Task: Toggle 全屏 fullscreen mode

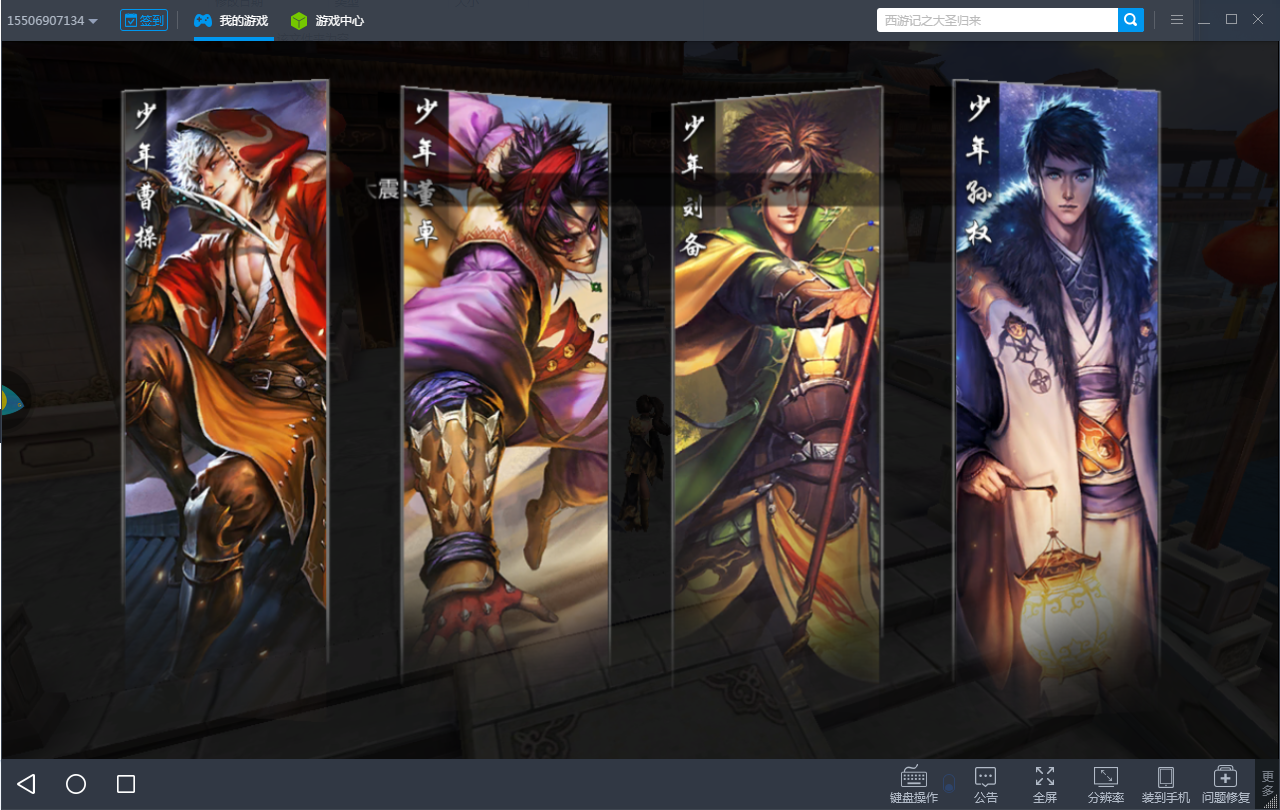Action: [x=1045, y=785]
